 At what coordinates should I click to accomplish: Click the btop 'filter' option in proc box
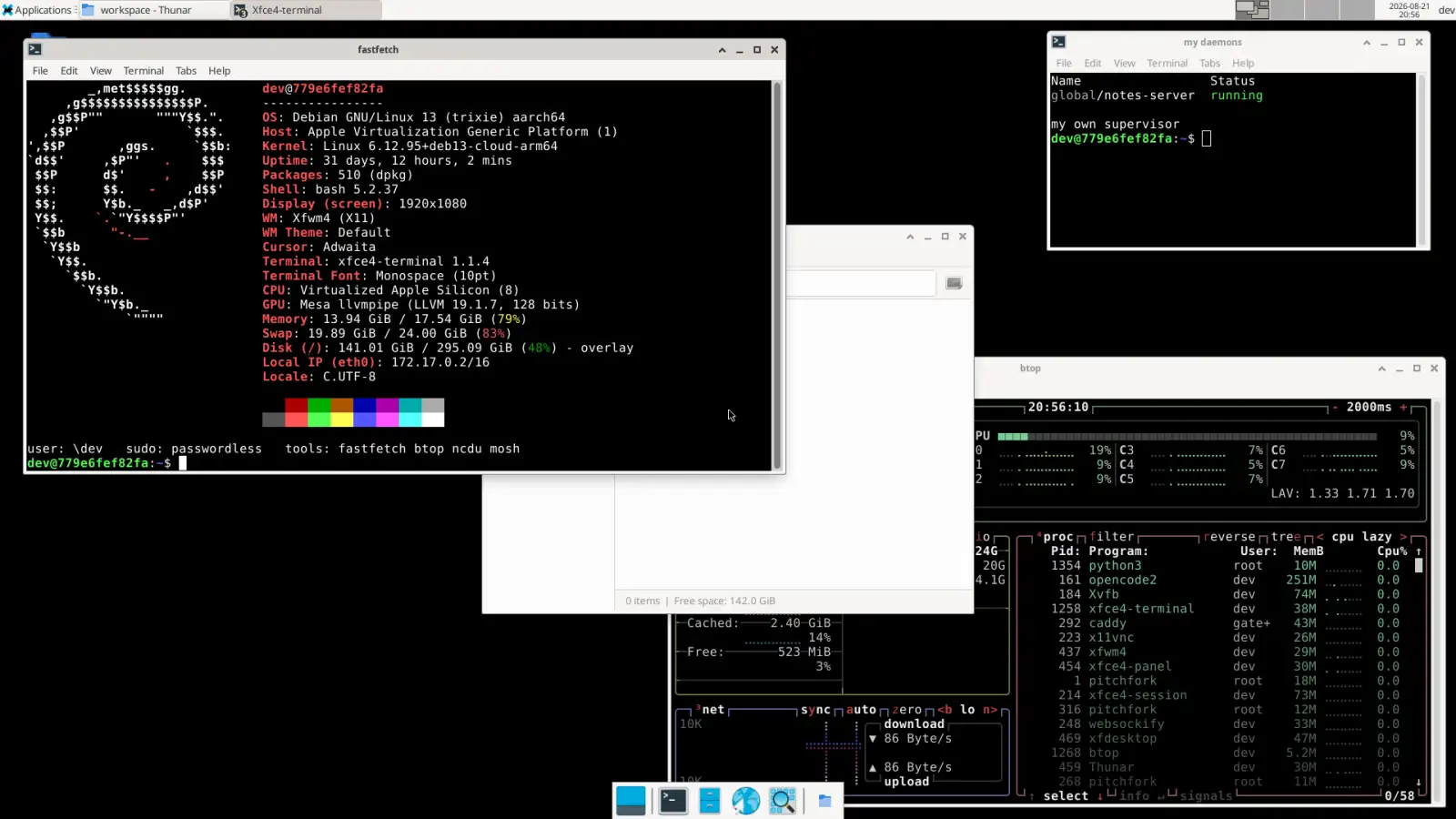coord(1112,537)
